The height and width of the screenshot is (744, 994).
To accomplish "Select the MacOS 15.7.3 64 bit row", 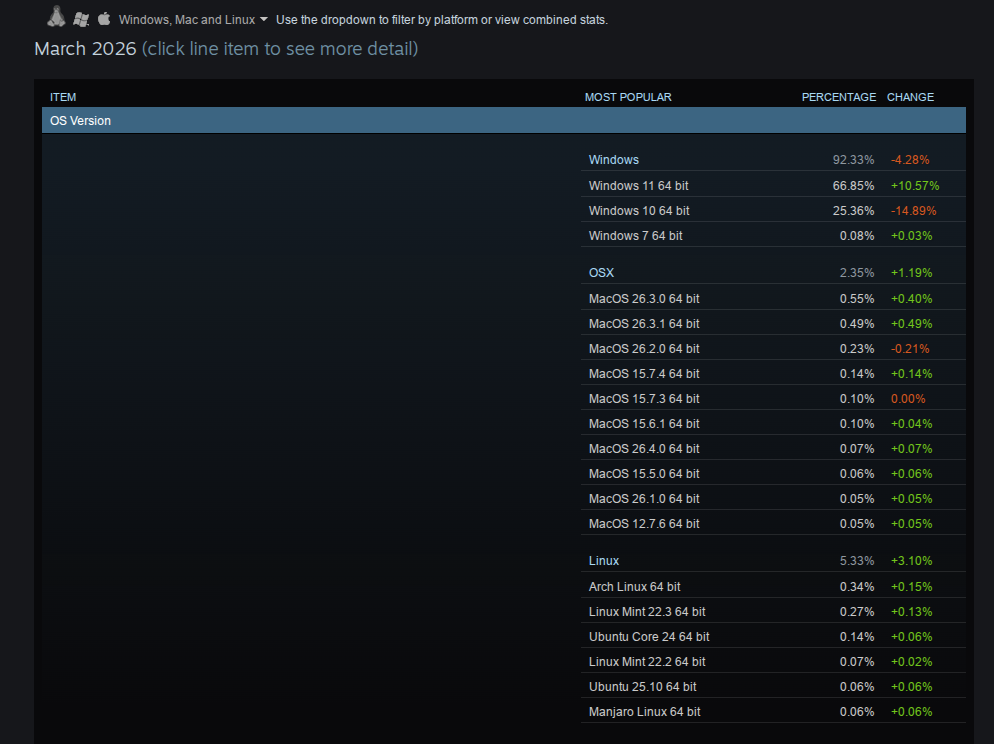I will tap(773, 399).
